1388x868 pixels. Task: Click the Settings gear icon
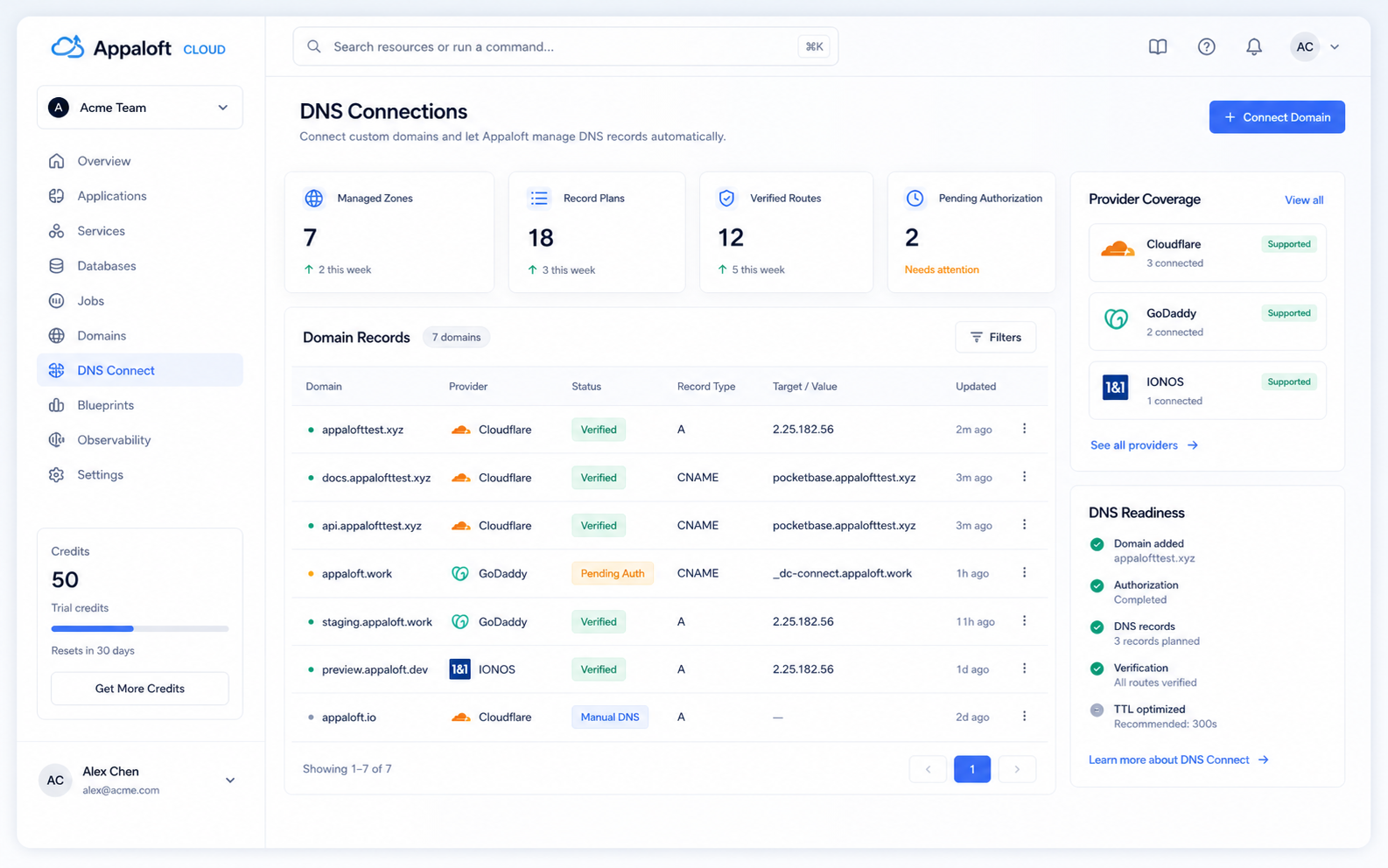[57, 475]
